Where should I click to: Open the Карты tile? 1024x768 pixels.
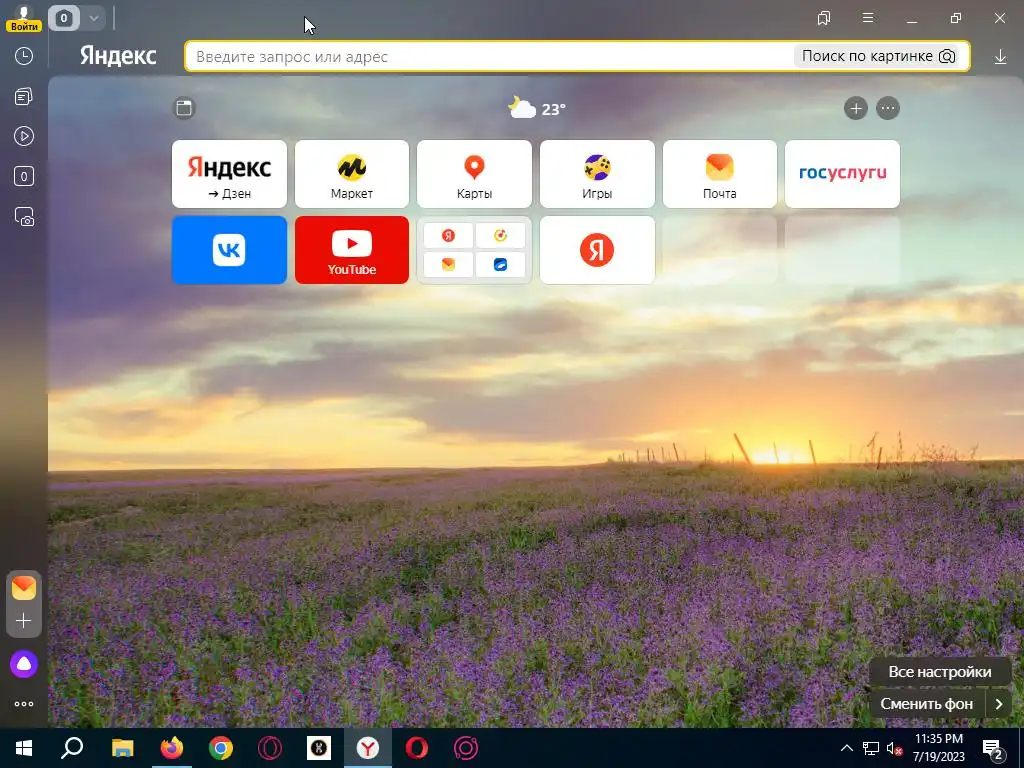(474, 174)
